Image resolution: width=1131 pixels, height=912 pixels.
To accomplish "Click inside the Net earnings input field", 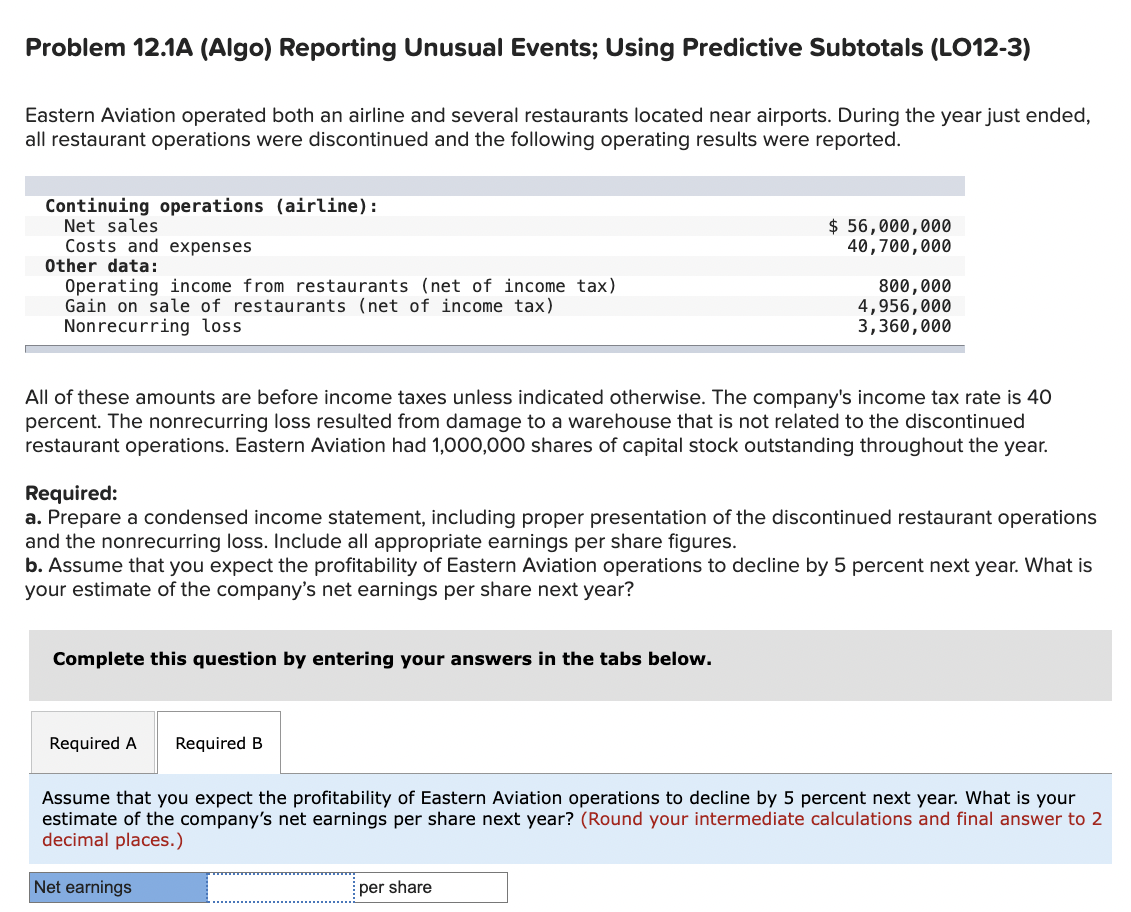I will click(280, 887).
